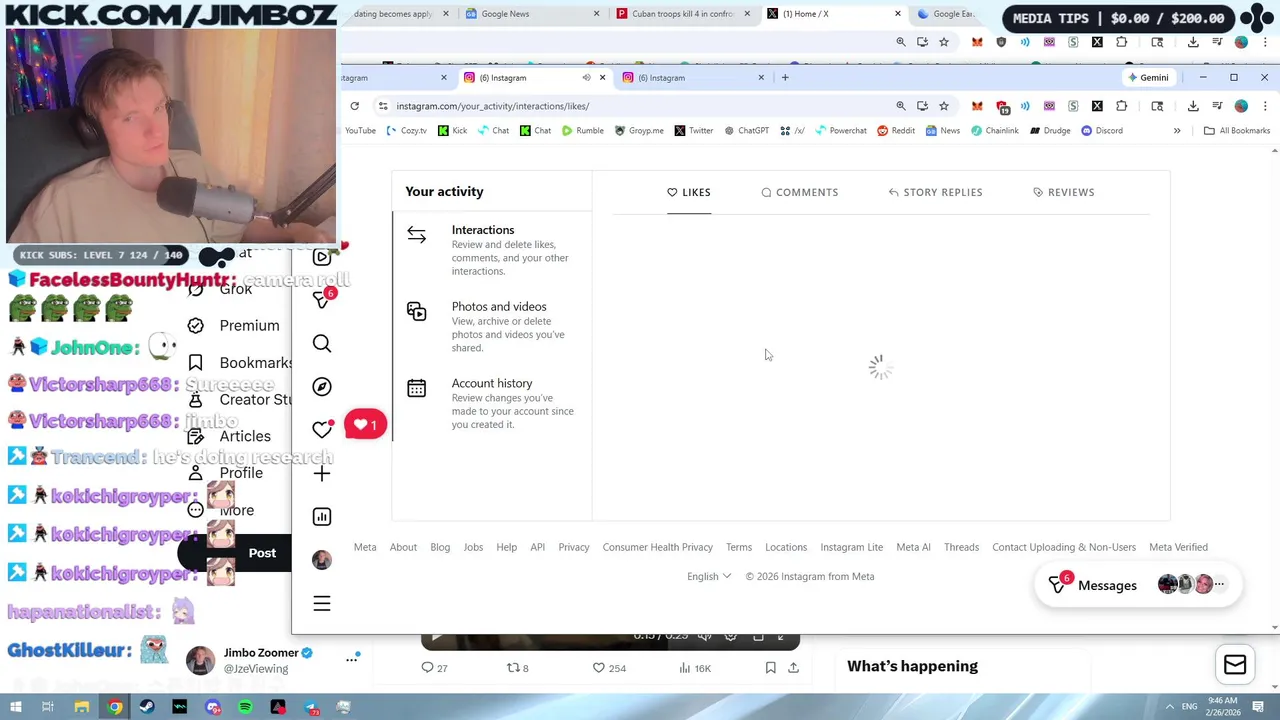Close the active Instagram tab
1280x720 pixels.
pyautogui.click(x=602, y=78)
